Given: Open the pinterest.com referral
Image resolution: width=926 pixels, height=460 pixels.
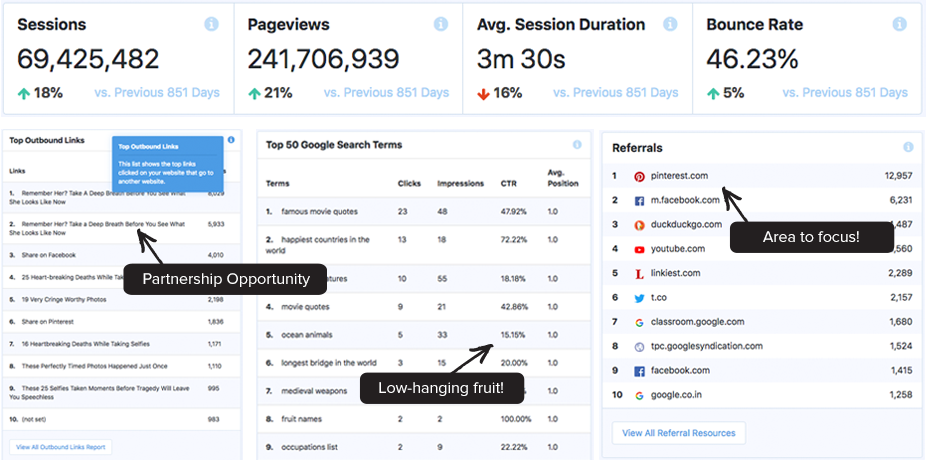Looking at the screenshot, I should point(679,175).
